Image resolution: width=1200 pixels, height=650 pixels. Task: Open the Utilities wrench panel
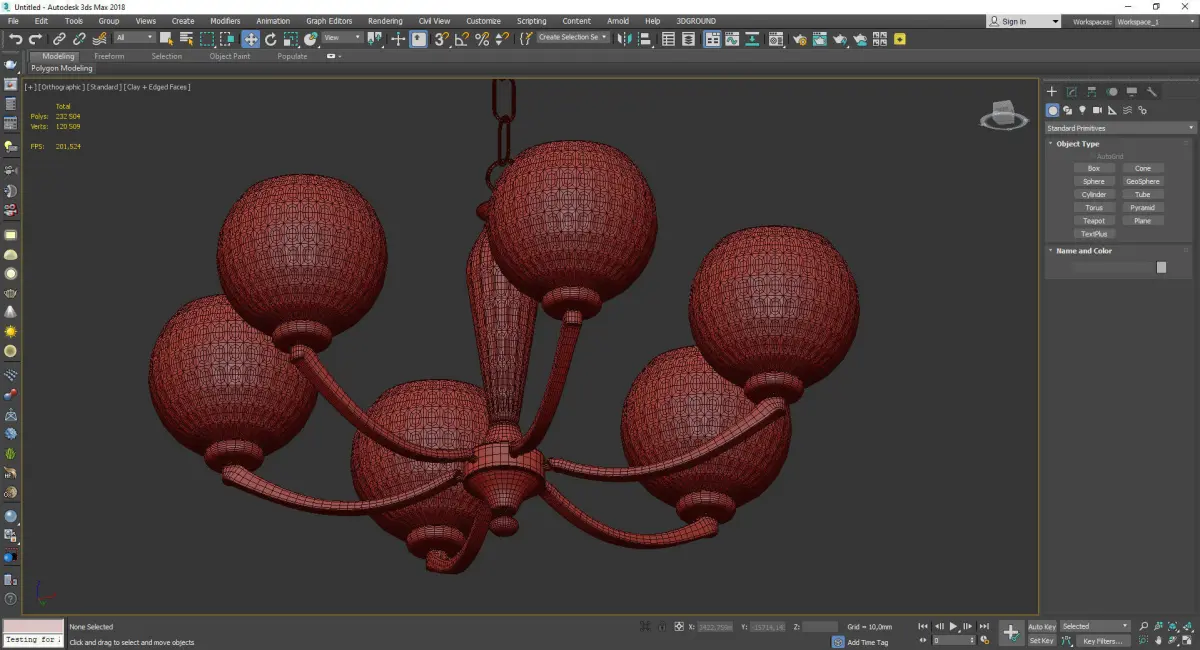pos(1152,92)
